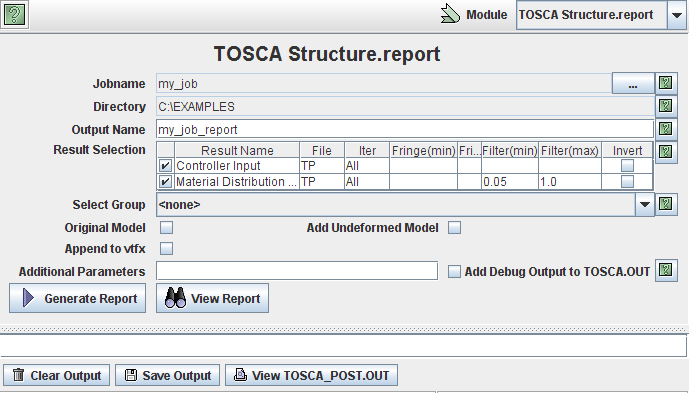The image size is (689, 393).
Task: Click the Generate Report button
Action: [x=77, y=298]
